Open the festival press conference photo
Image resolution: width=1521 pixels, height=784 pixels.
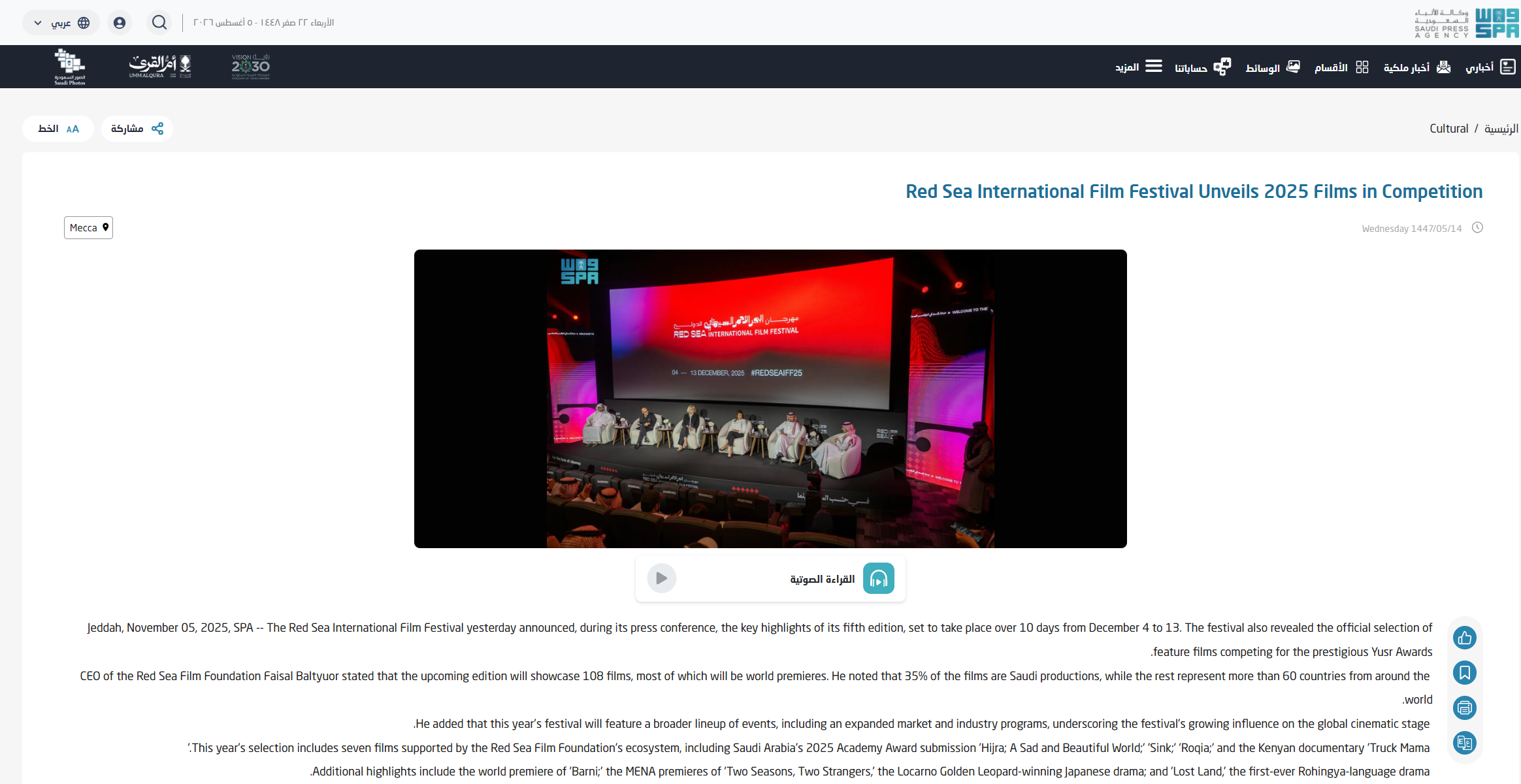pos(770,399)
